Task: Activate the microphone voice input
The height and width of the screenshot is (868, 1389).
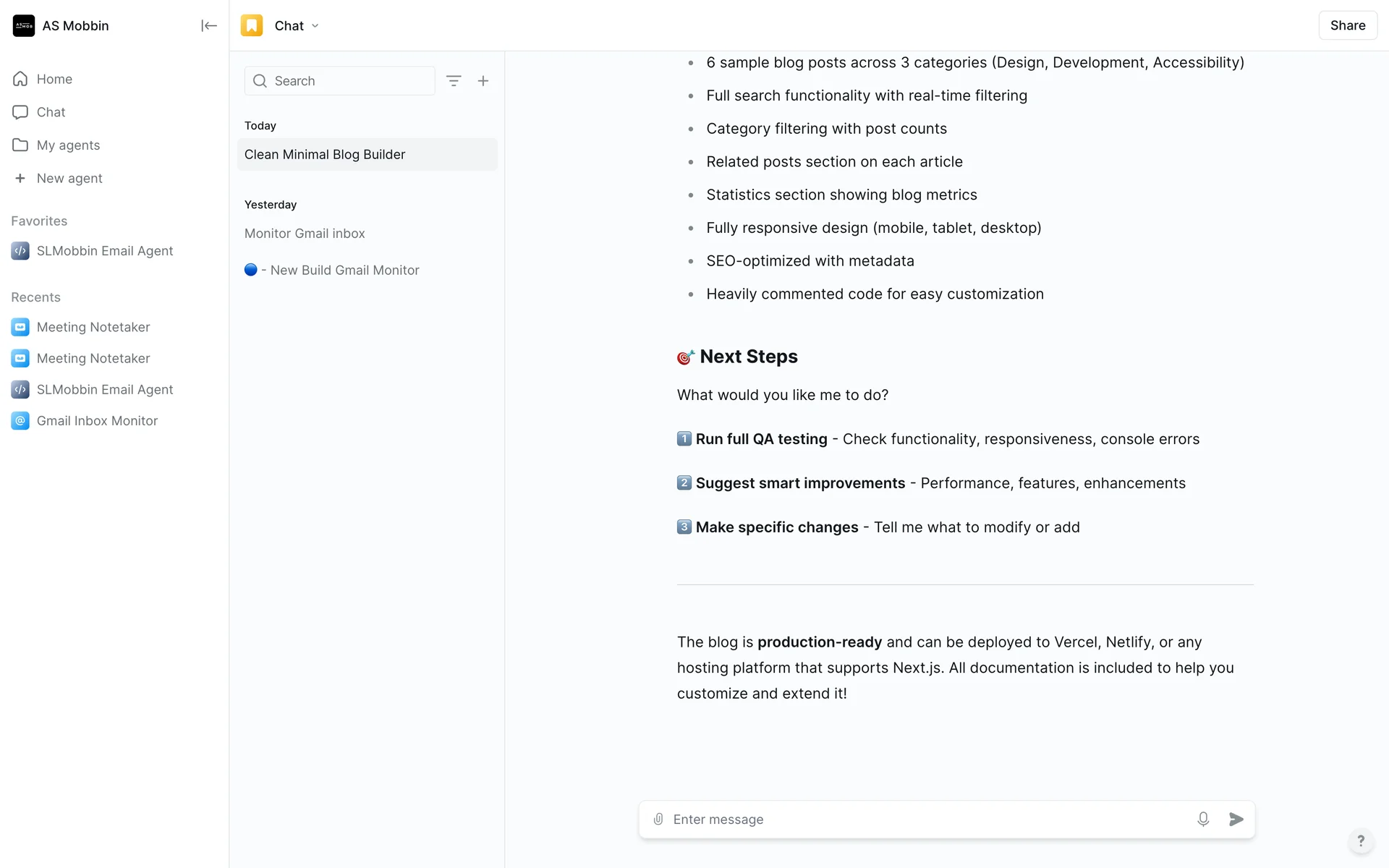Action: pyautogui.click(x=1202, y=819)
